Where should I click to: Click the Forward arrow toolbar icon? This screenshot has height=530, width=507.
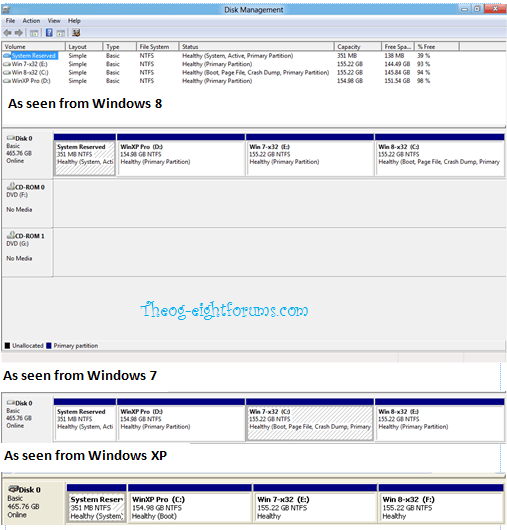tap(19, 33)
